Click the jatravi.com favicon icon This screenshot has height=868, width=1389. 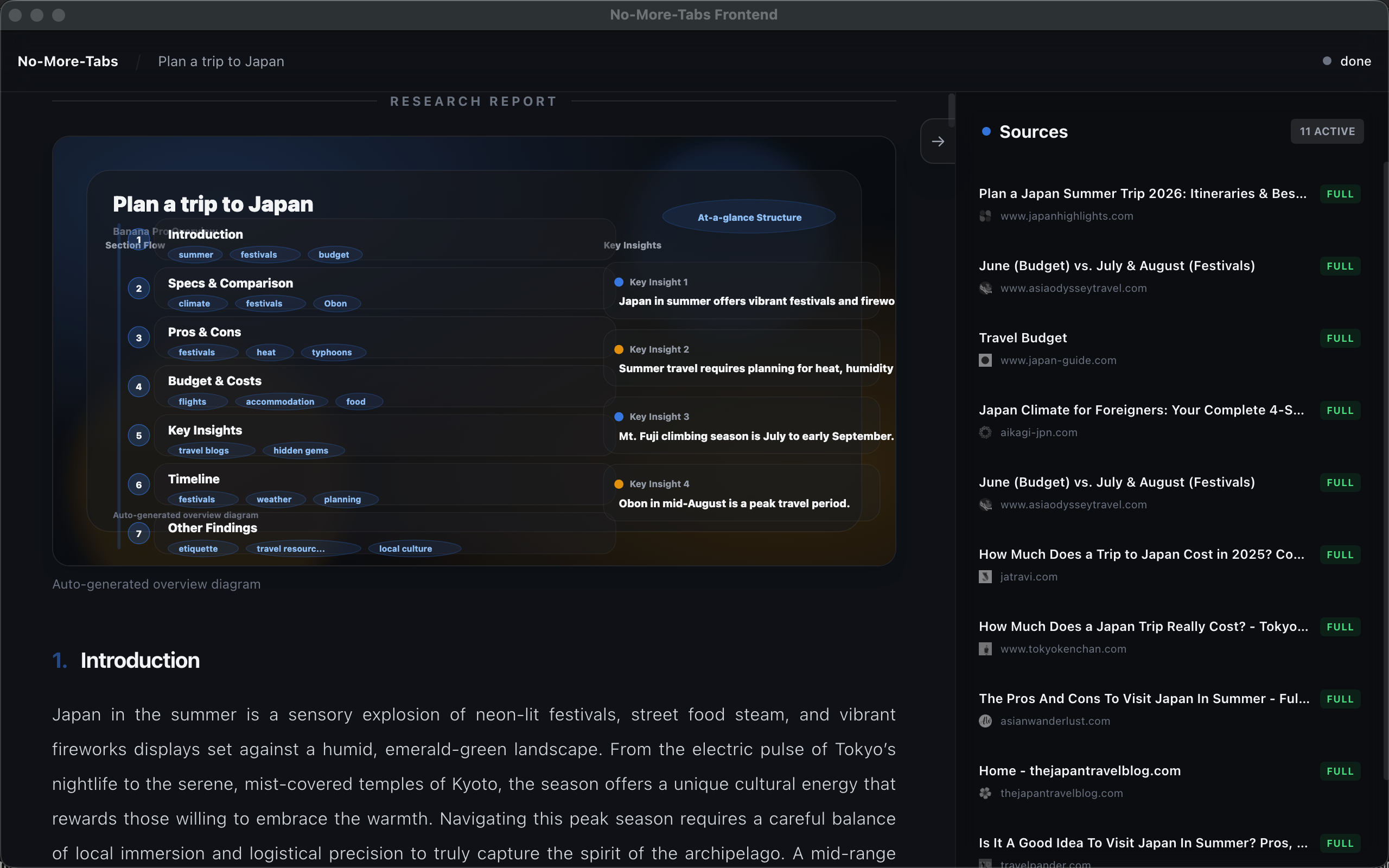(x=985, y=577)
